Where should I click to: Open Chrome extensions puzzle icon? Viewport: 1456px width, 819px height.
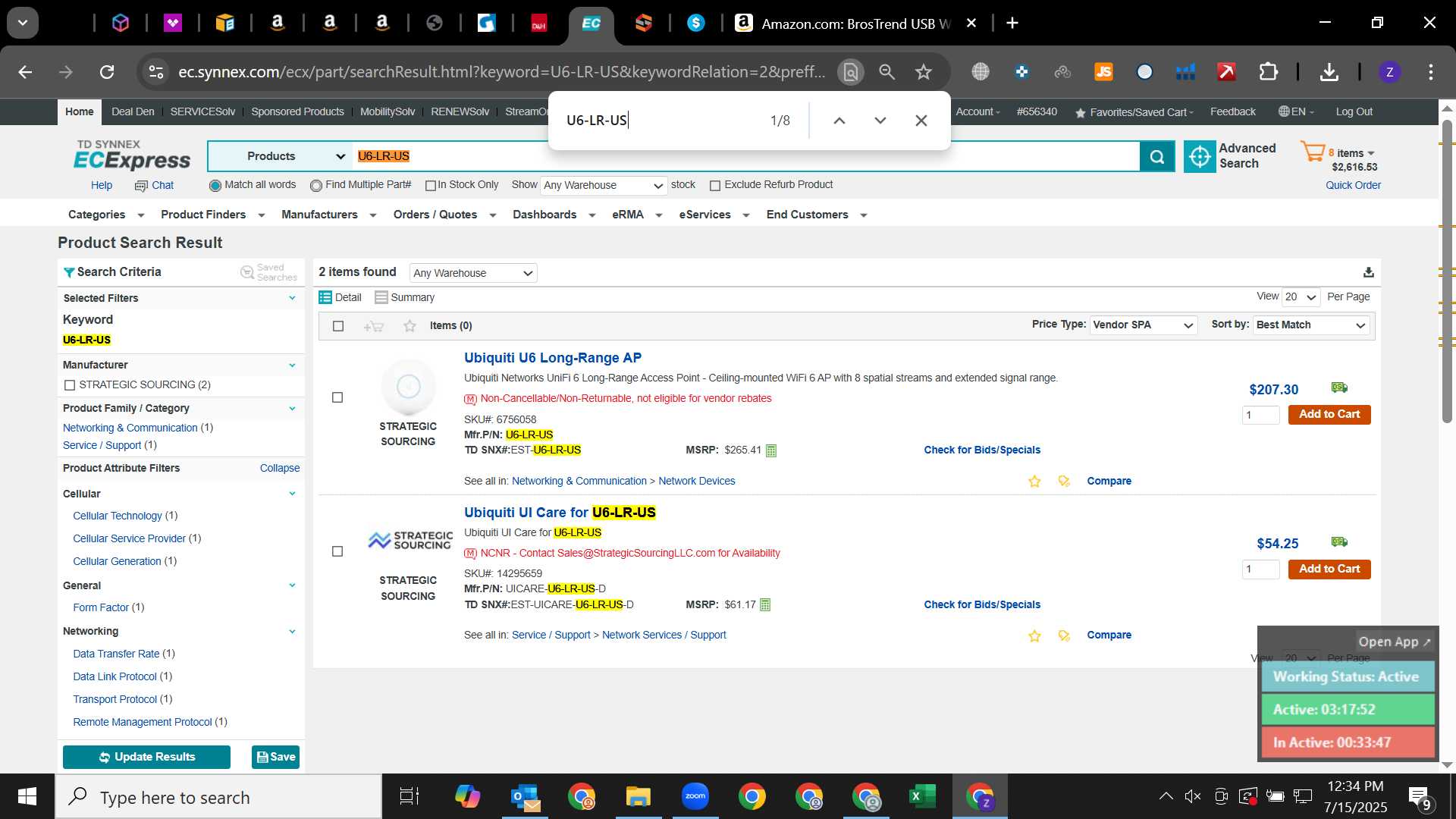point(1268,72)
